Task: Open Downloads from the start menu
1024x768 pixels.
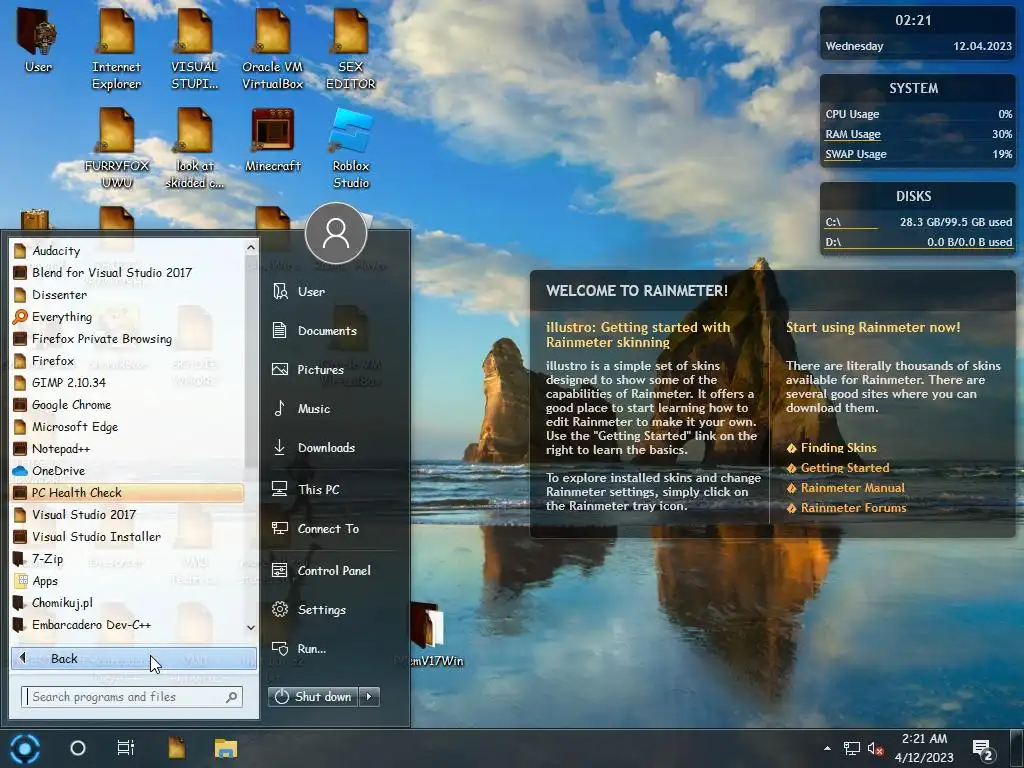Action: [333, 447]
